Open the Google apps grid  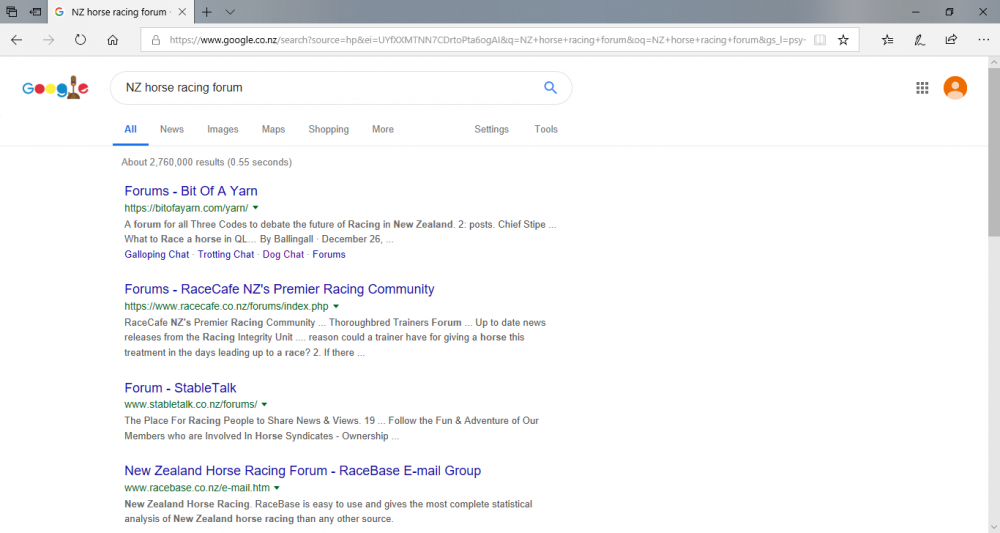[922, 88]
